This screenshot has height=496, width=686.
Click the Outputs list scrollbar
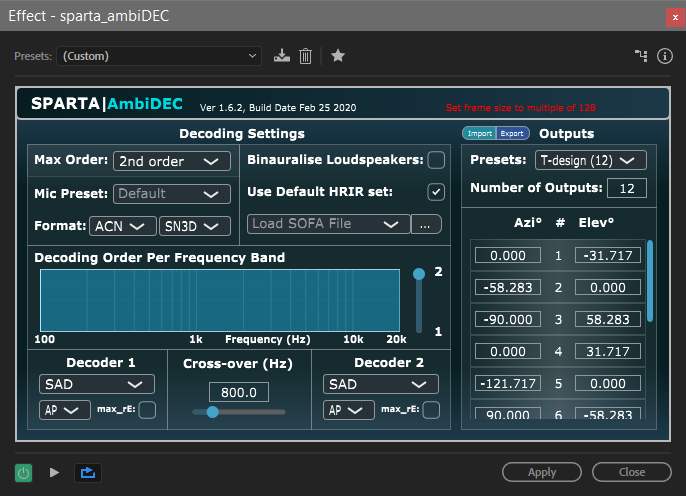[650, 281]
